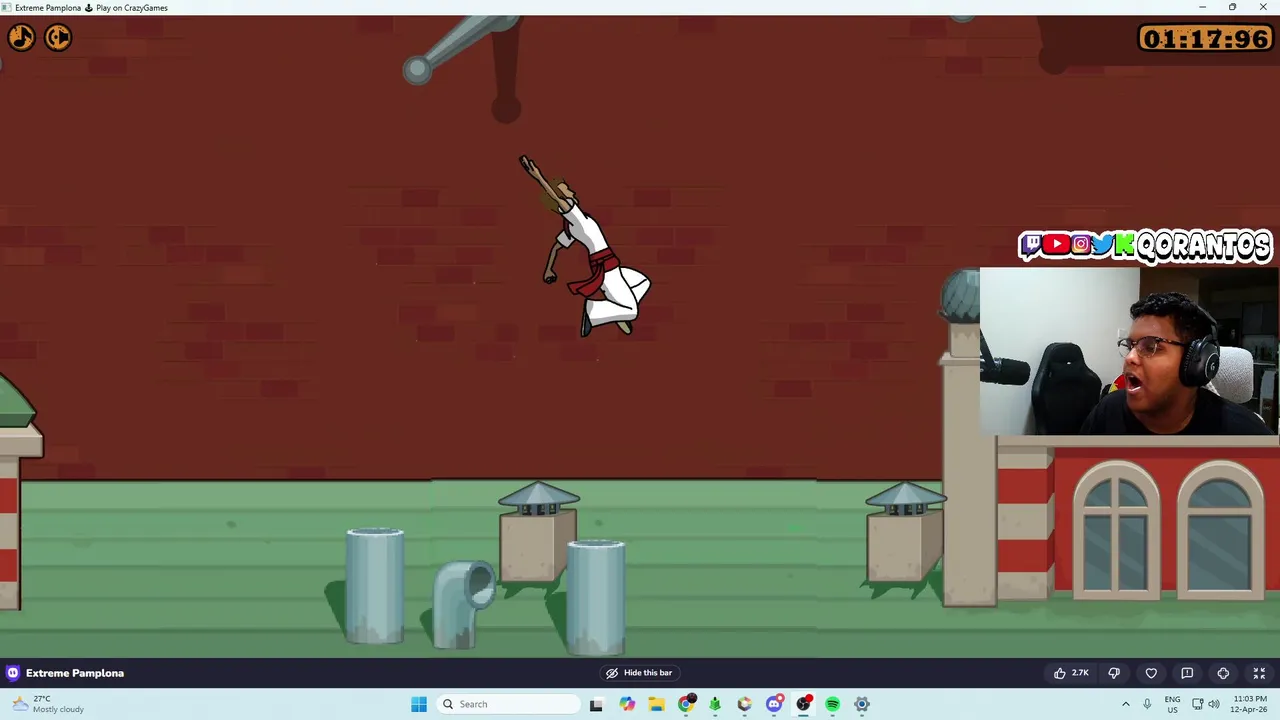This screenshot has height=720, width=1280.
Task: Open the Windows Start menu
Action: [x=419, y=704]
